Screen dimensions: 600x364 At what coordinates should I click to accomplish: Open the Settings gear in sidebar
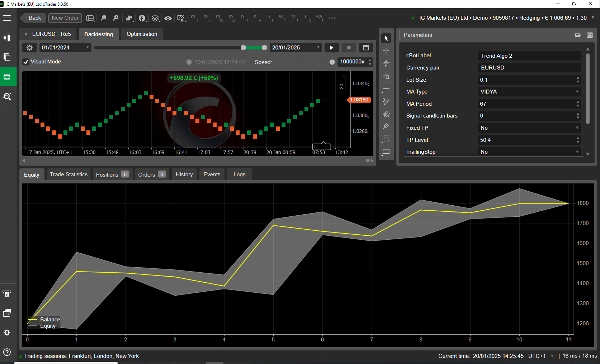click(7, 332)
